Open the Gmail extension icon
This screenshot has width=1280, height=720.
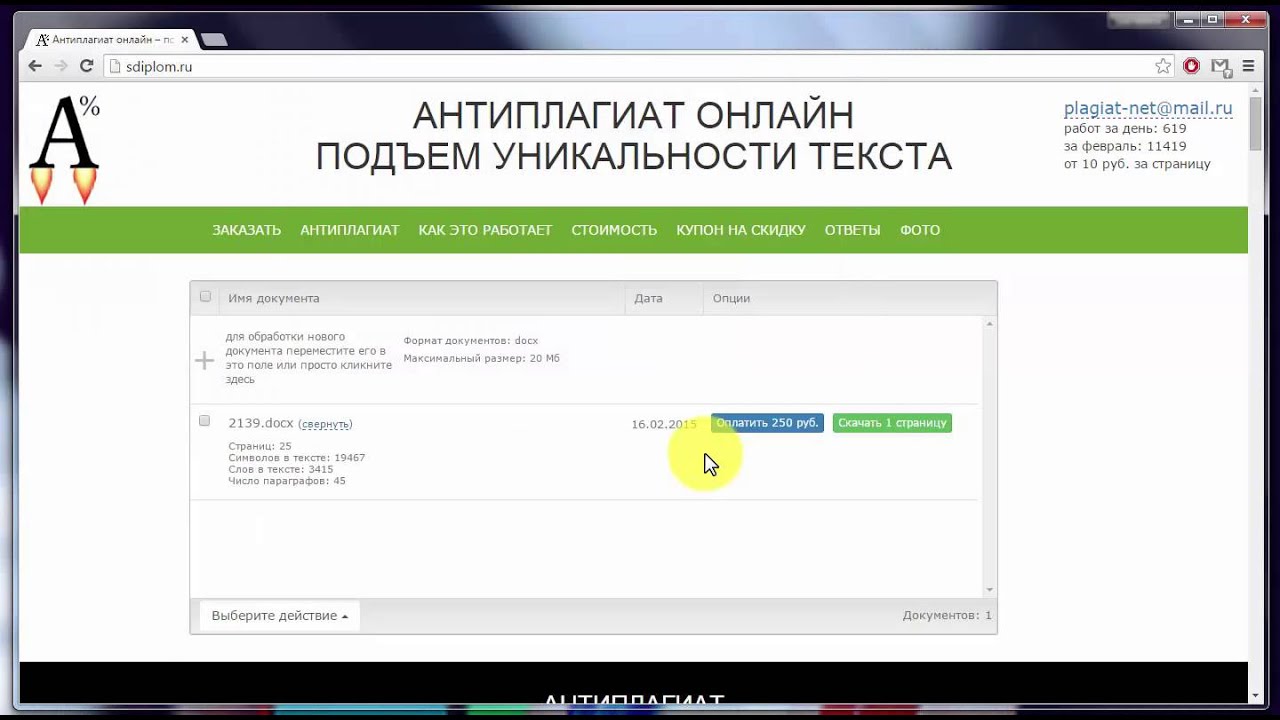pyautogui.click(x=1220, y=66)
